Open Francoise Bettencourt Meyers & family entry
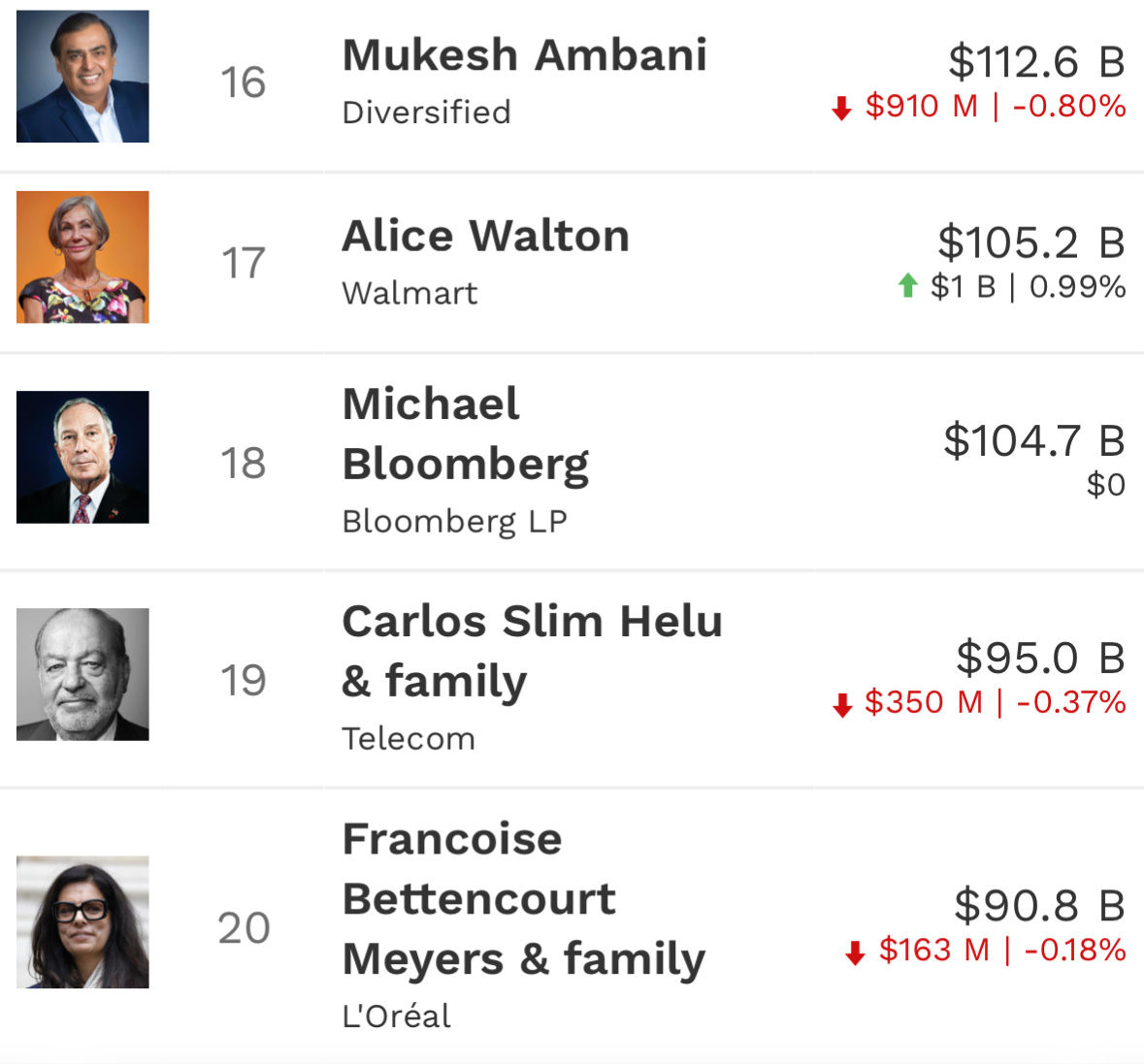 pos(524,898)
